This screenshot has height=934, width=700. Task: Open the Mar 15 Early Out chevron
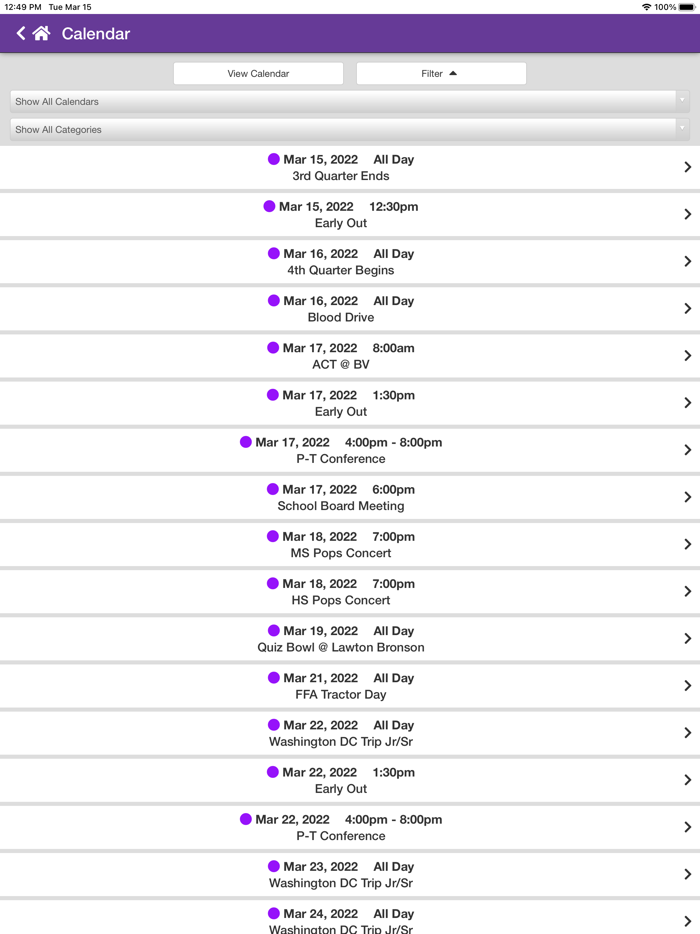click(x=687, y=214)
